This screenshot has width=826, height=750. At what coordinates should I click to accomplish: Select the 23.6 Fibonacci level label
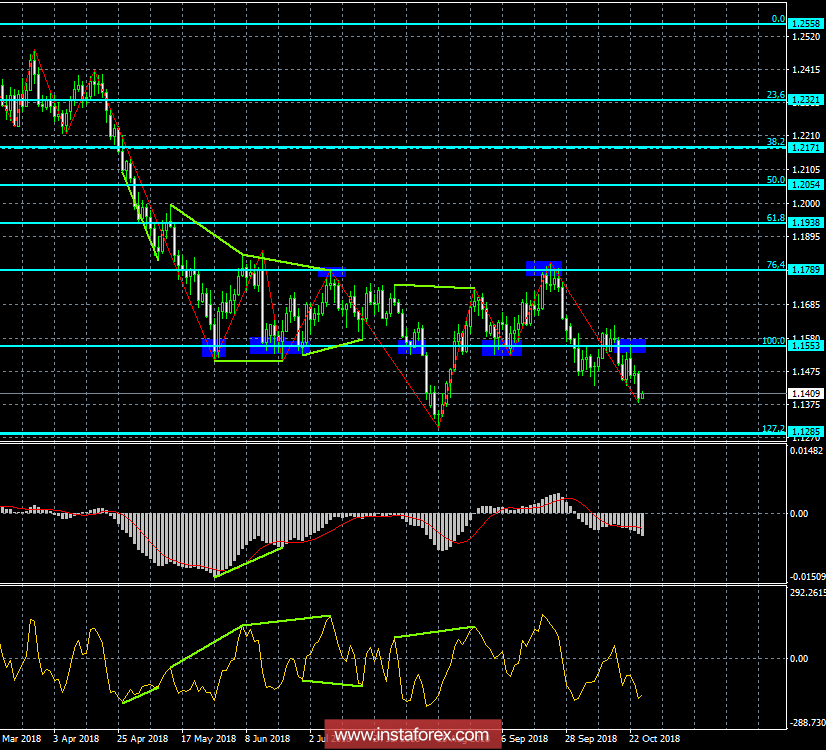coord(774,95)
